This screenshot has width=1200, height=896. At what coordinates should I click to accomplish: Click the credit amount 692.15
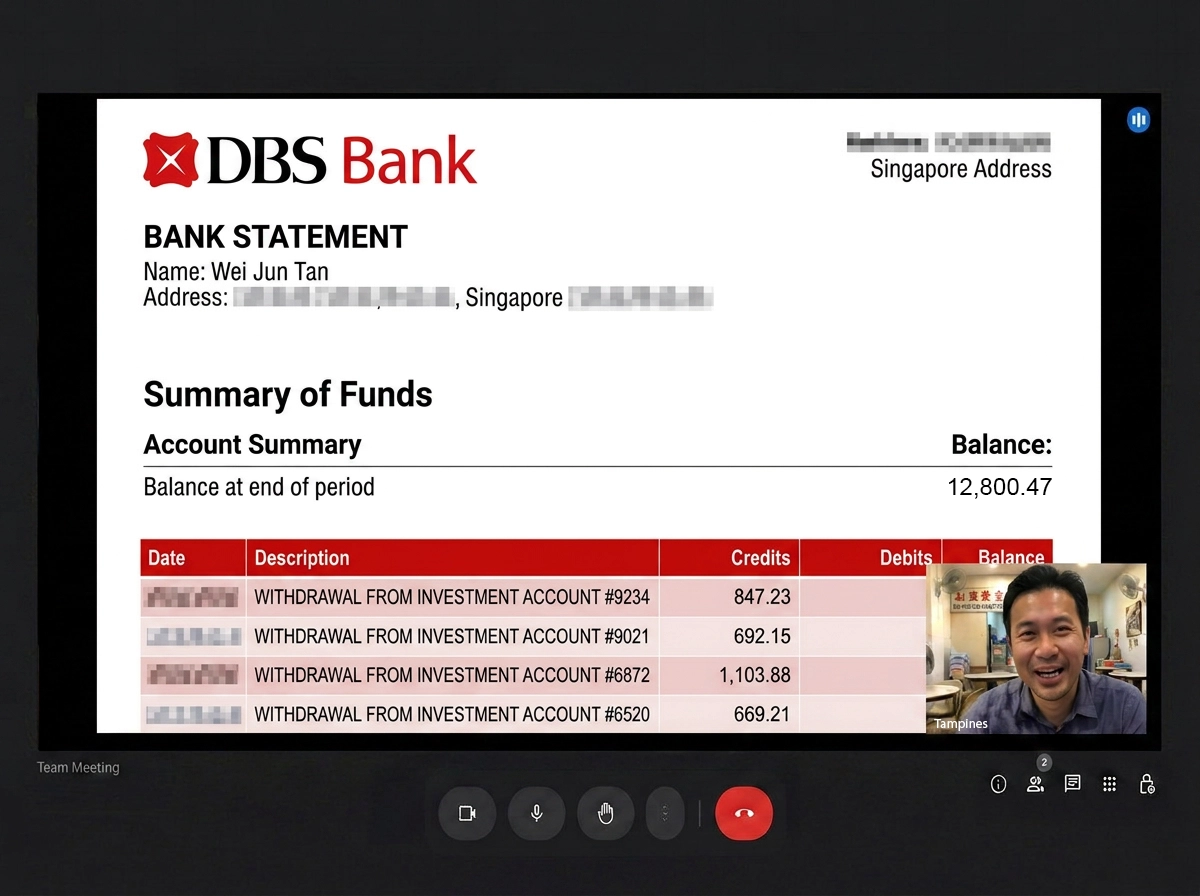coord(762,636)
